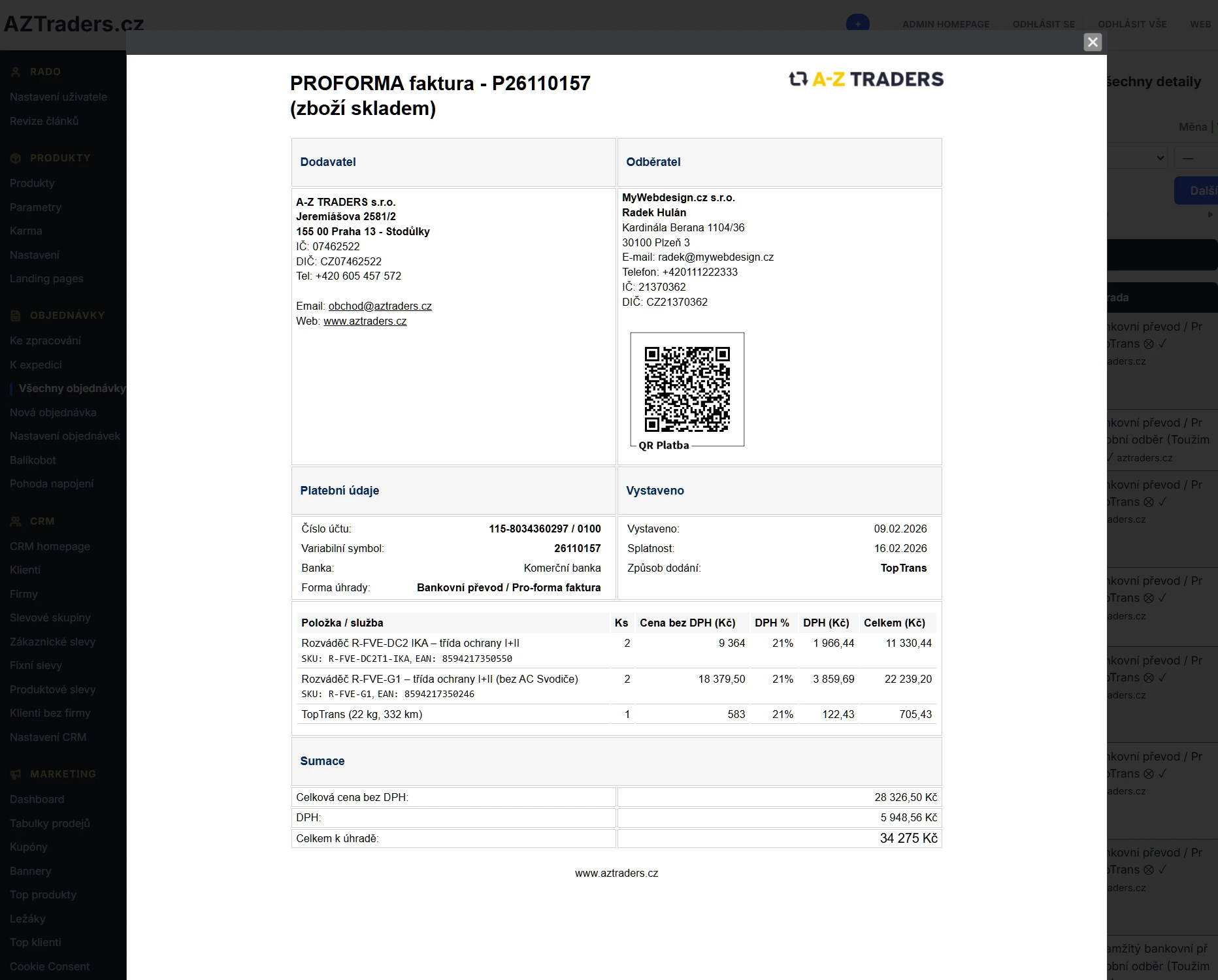Viewport: 1218px width, 980px height.
Task: Open Top produkty in sidebar
Action: pyautogui.click(x=43, y=894)
